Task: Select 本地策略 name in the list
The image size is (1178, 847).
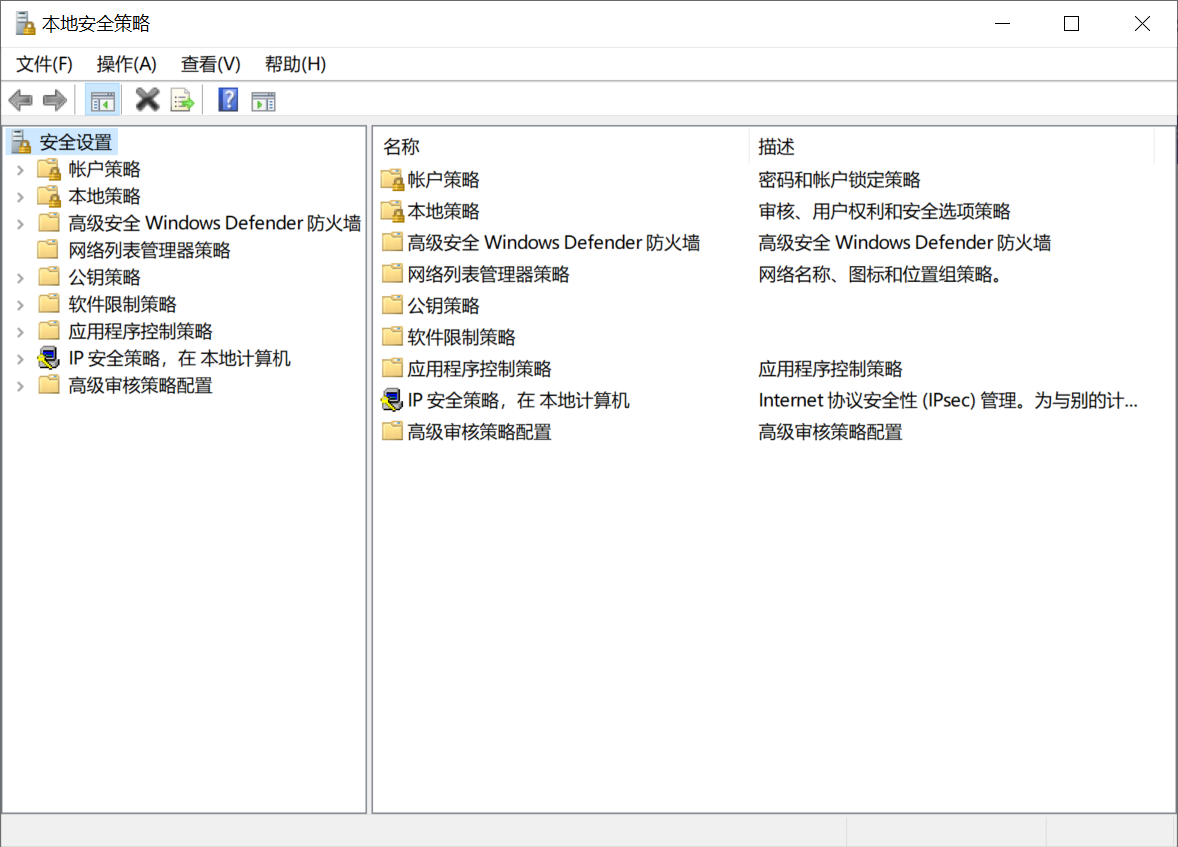Action: point(443,211)
